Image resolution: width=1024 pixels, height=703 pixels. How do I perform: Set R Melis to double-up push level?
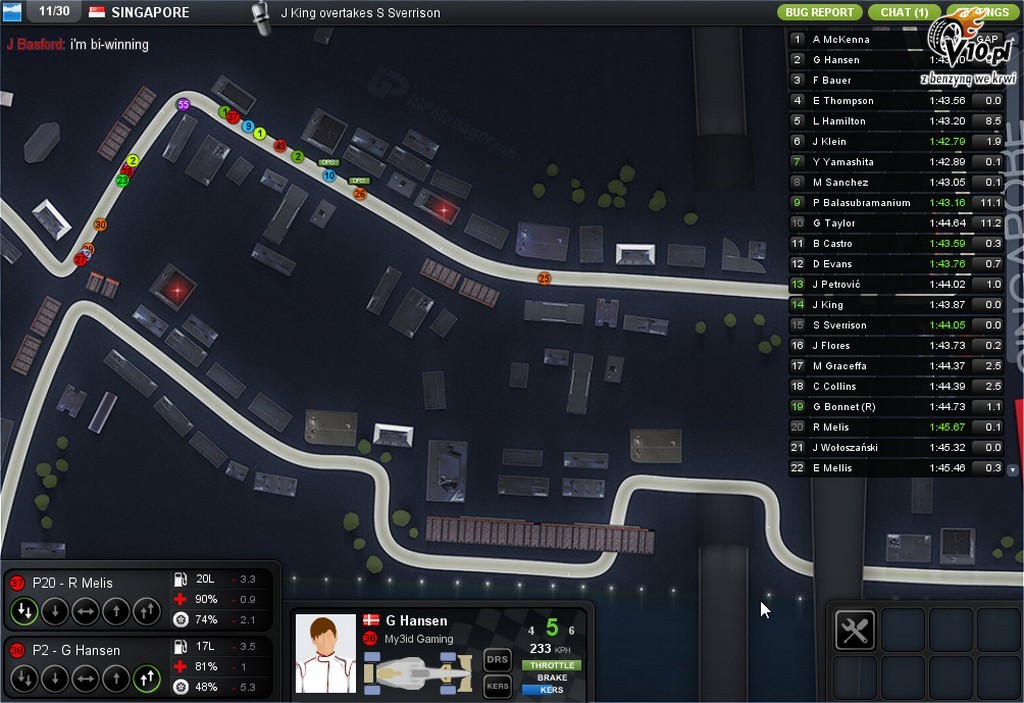147,611
